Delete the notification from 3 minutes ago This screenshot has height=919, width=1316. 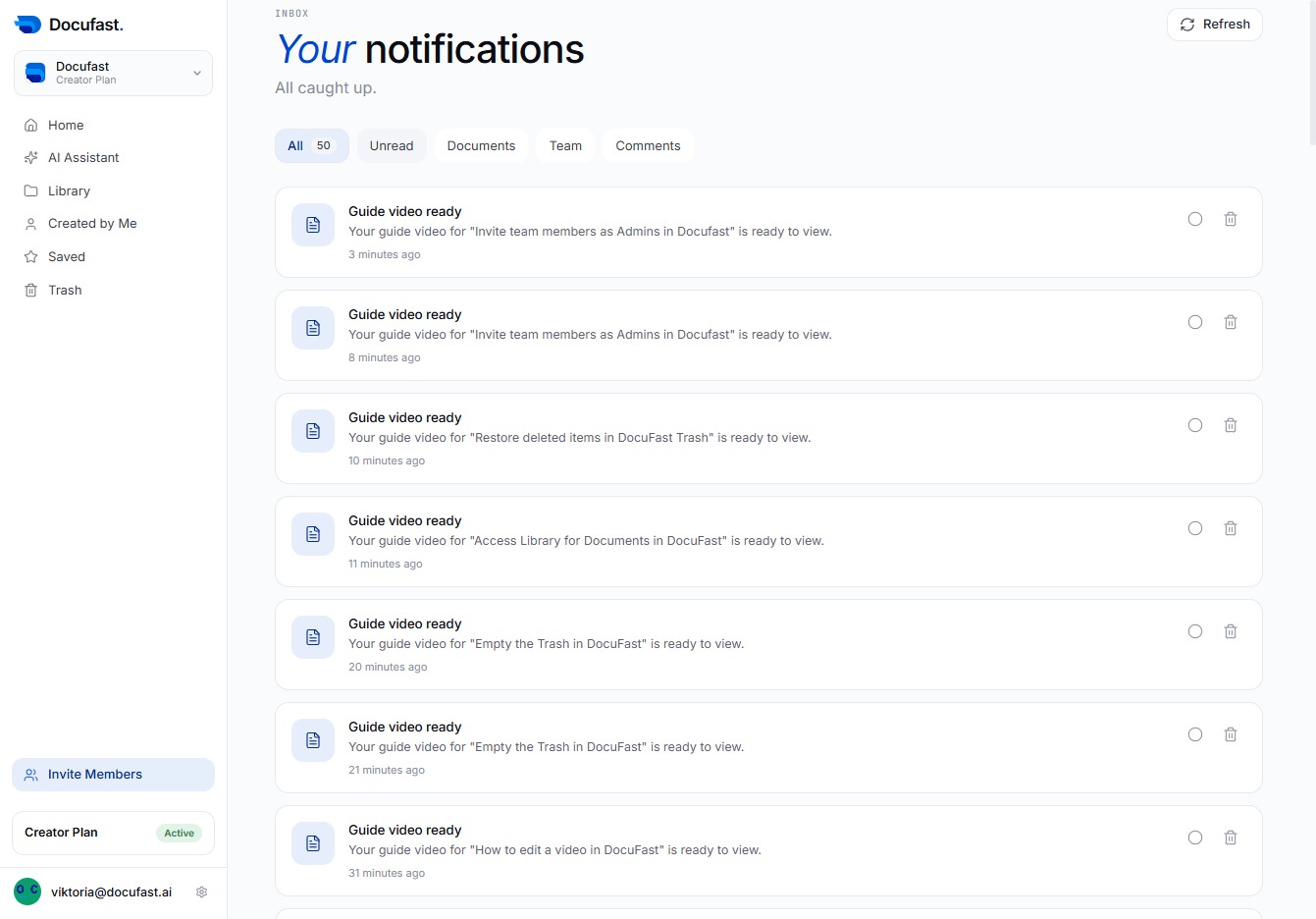1231,219
